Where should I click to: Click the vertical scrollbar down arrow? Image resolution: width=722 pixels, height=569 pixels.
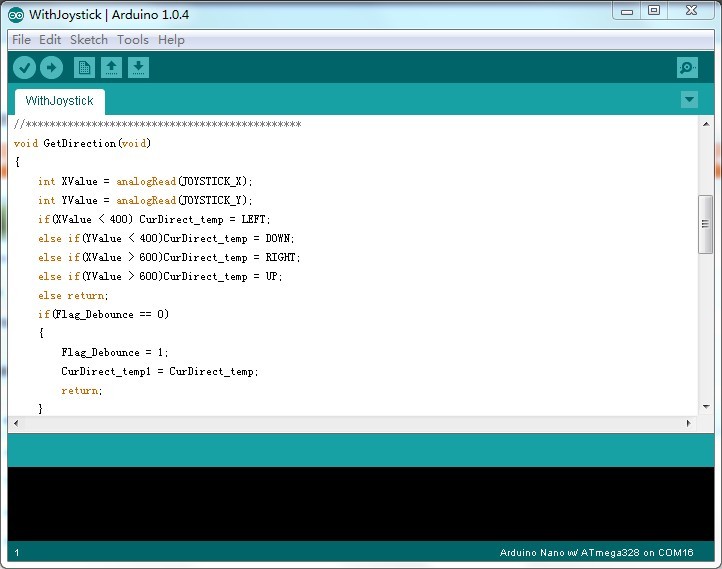click(706, 406)
